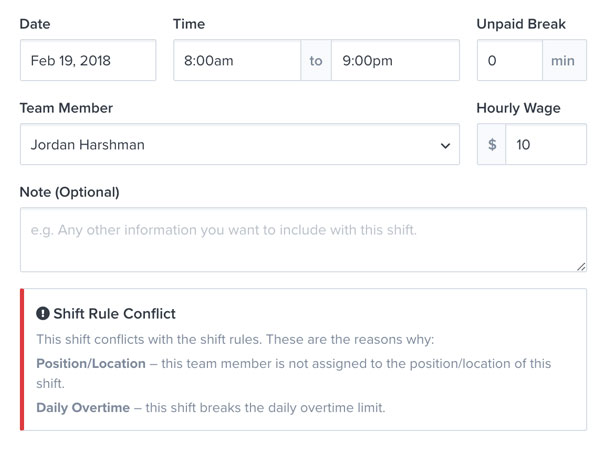This screenshot has height=456, width=608.
Task: Click the 8:00am start time field
Action: click(x=237, y=60)
